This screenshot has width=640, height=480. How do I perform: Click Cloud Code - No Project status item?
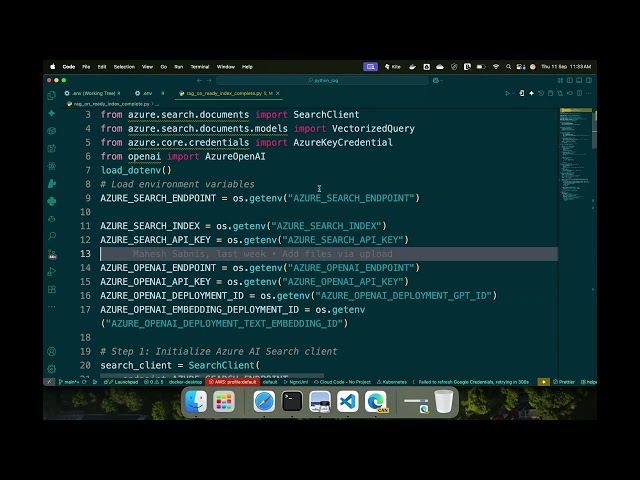click(x=342, y=382)
